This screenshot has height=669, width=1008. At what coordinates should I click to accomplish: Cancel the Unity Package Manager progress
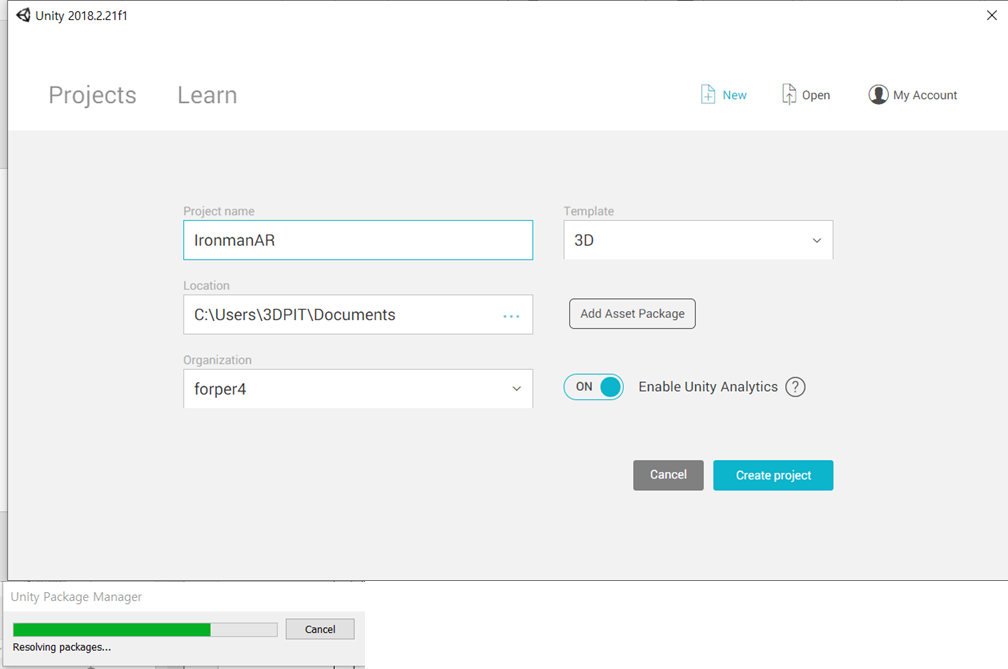320,629
